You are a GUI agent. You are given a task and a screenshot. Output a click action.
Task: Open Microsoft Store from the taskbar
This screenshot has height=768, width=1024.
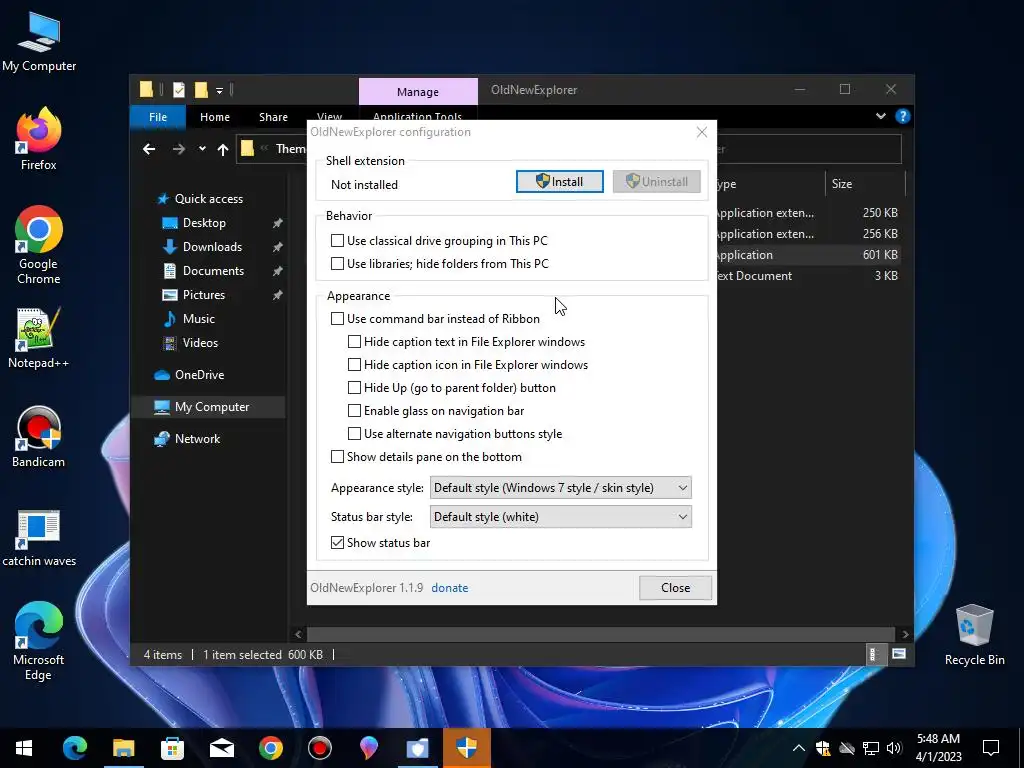(172, 748)
